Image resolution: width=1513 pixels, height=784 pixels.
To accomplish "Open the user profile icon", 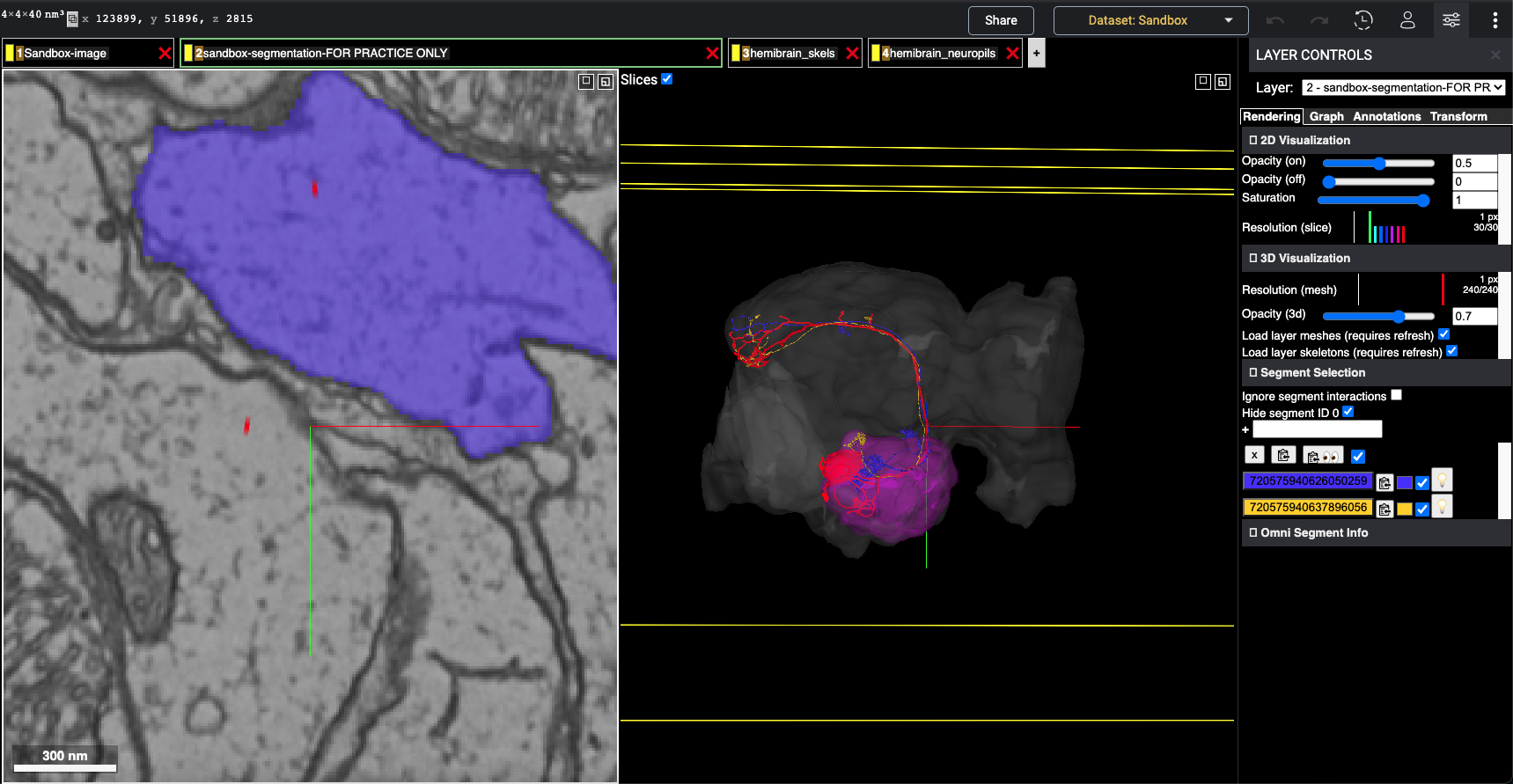I will 1407,20.
